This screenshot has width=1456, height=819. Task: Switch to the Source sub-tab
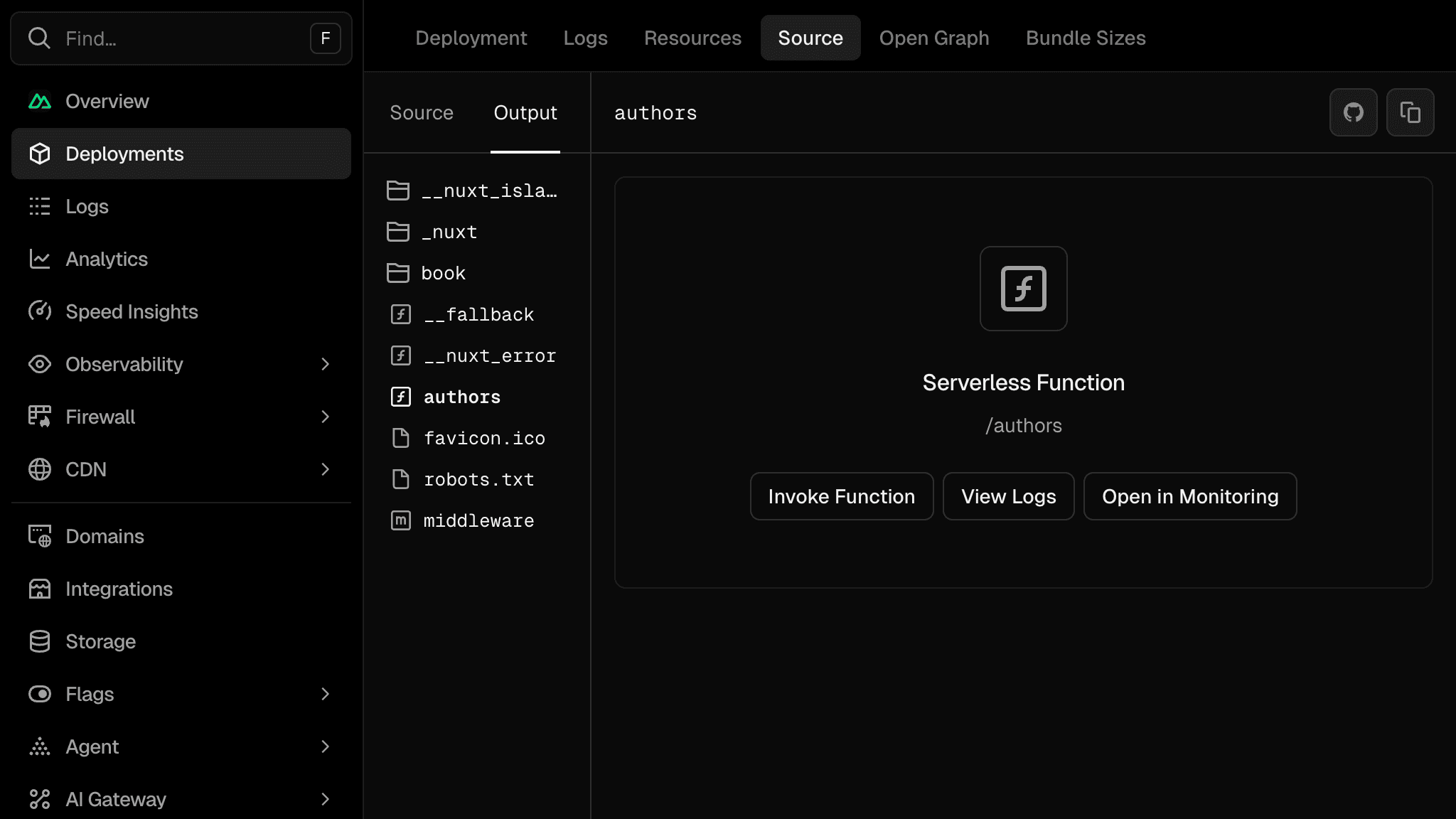click(x=422, y=112)
